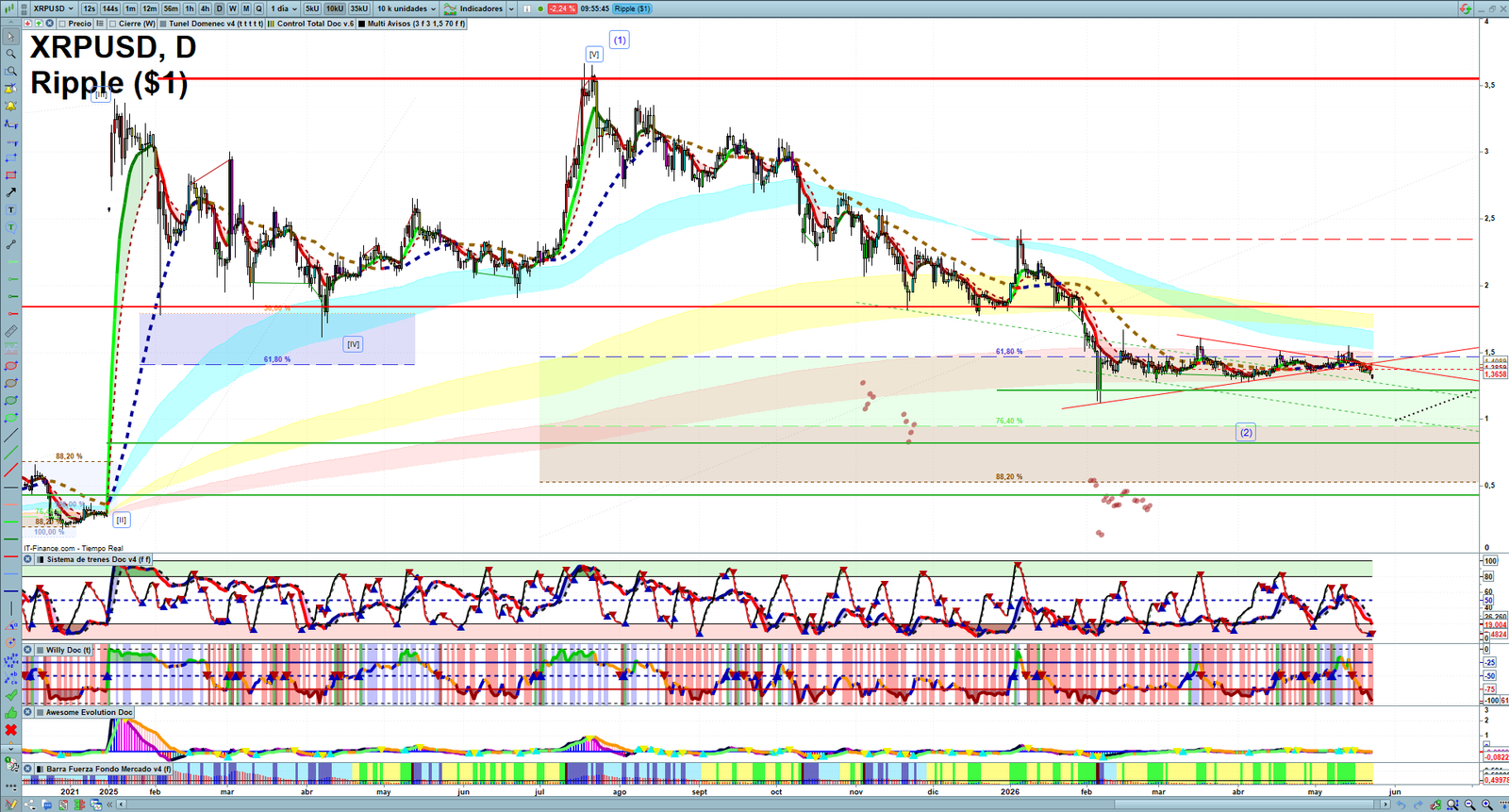Select the magnifier zoom tool

click(x=10, y=54)
